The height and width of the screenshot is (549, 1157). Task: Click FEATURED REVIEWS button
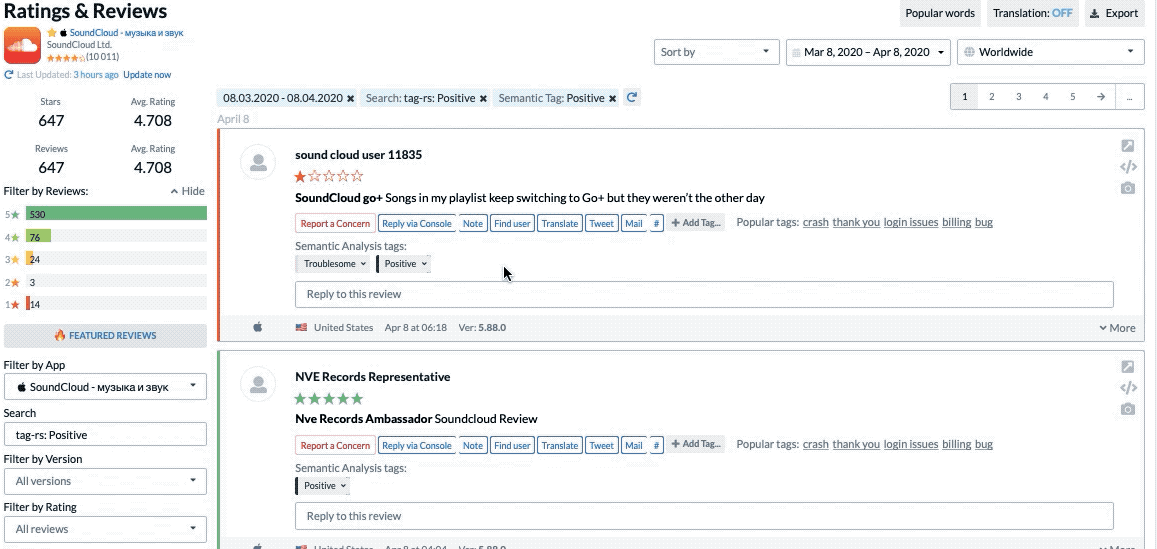pyautogui.click(x=105, y=336)
